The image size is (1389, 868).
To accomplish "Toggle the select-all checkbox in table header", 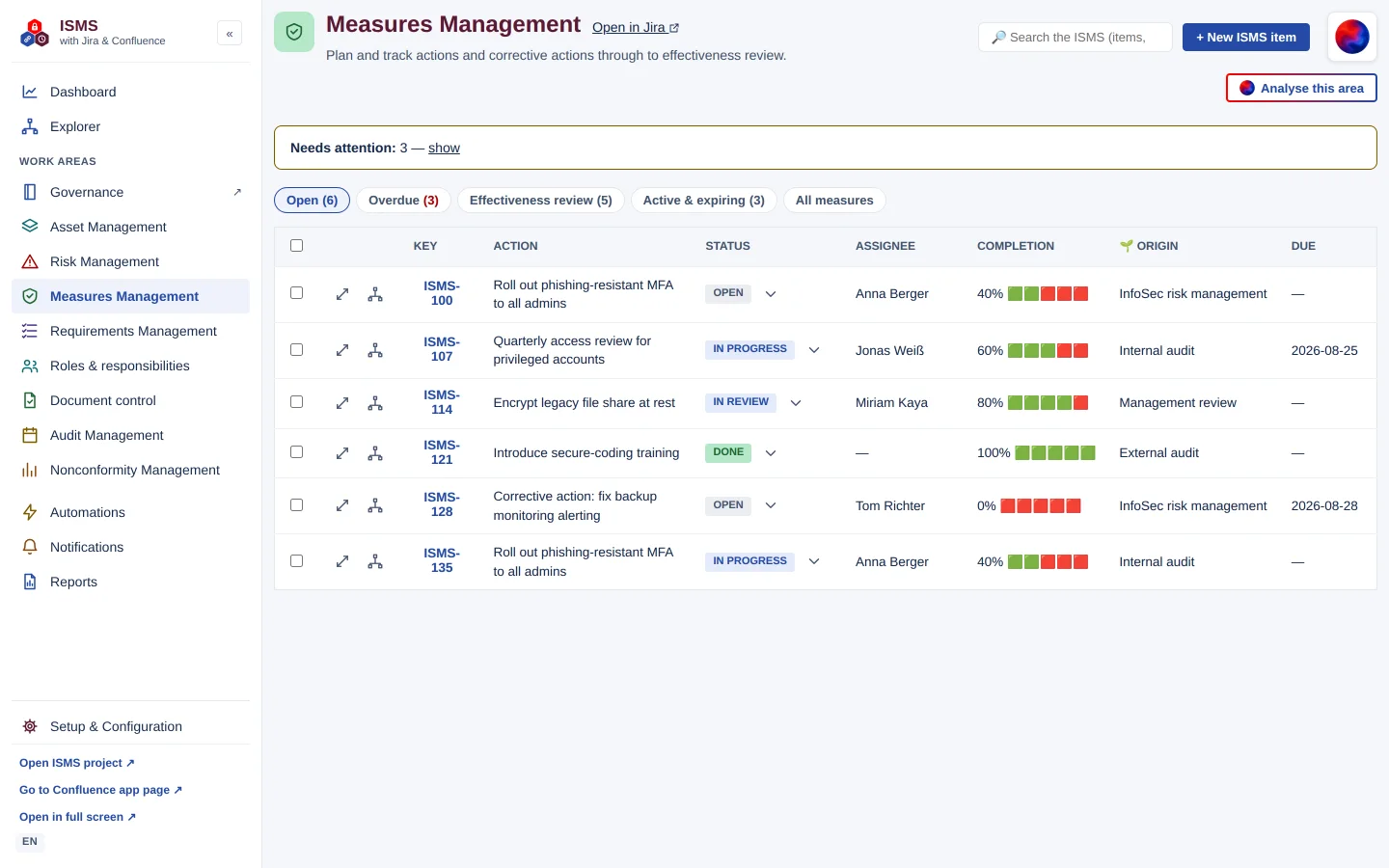I will (x=297, y=246).
